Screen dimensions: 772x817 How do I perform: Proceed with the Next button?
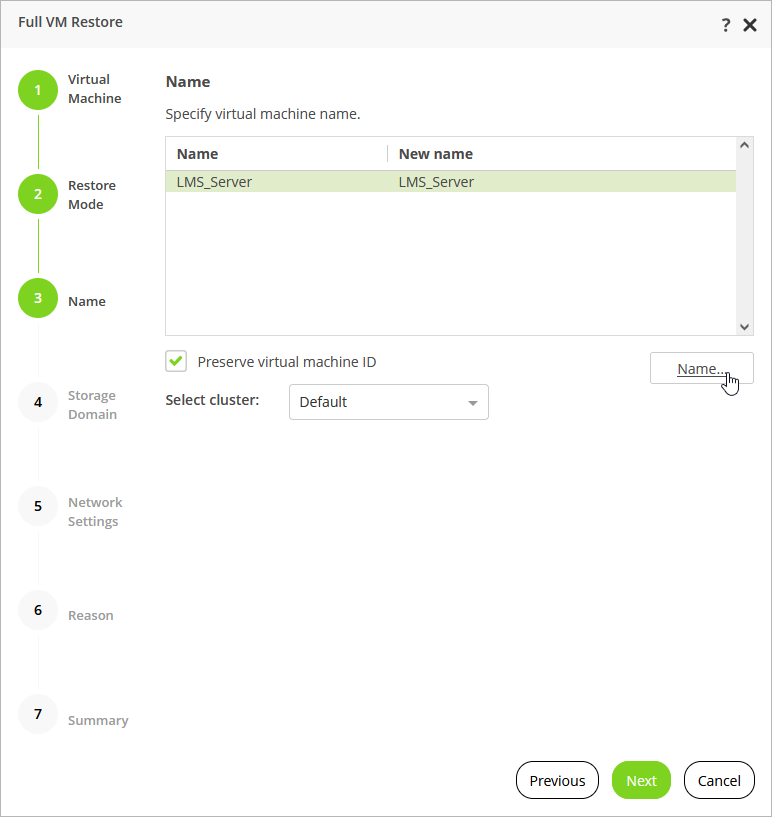(x=641, y=780)
